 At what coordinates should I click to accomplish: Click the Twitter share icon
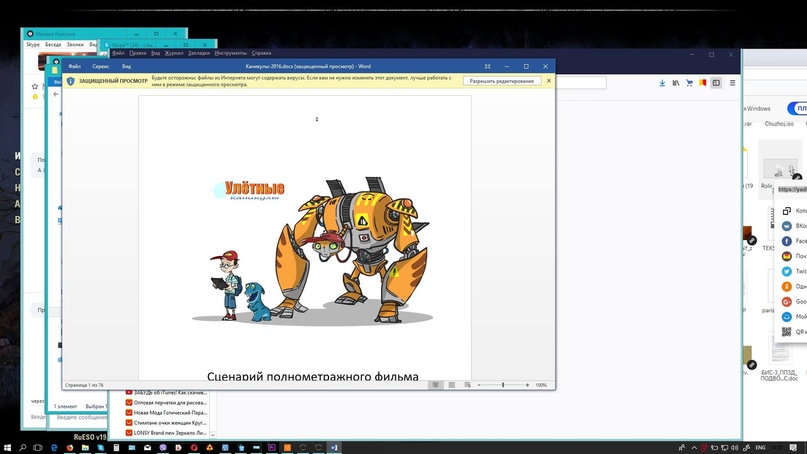tap(788, 271)
